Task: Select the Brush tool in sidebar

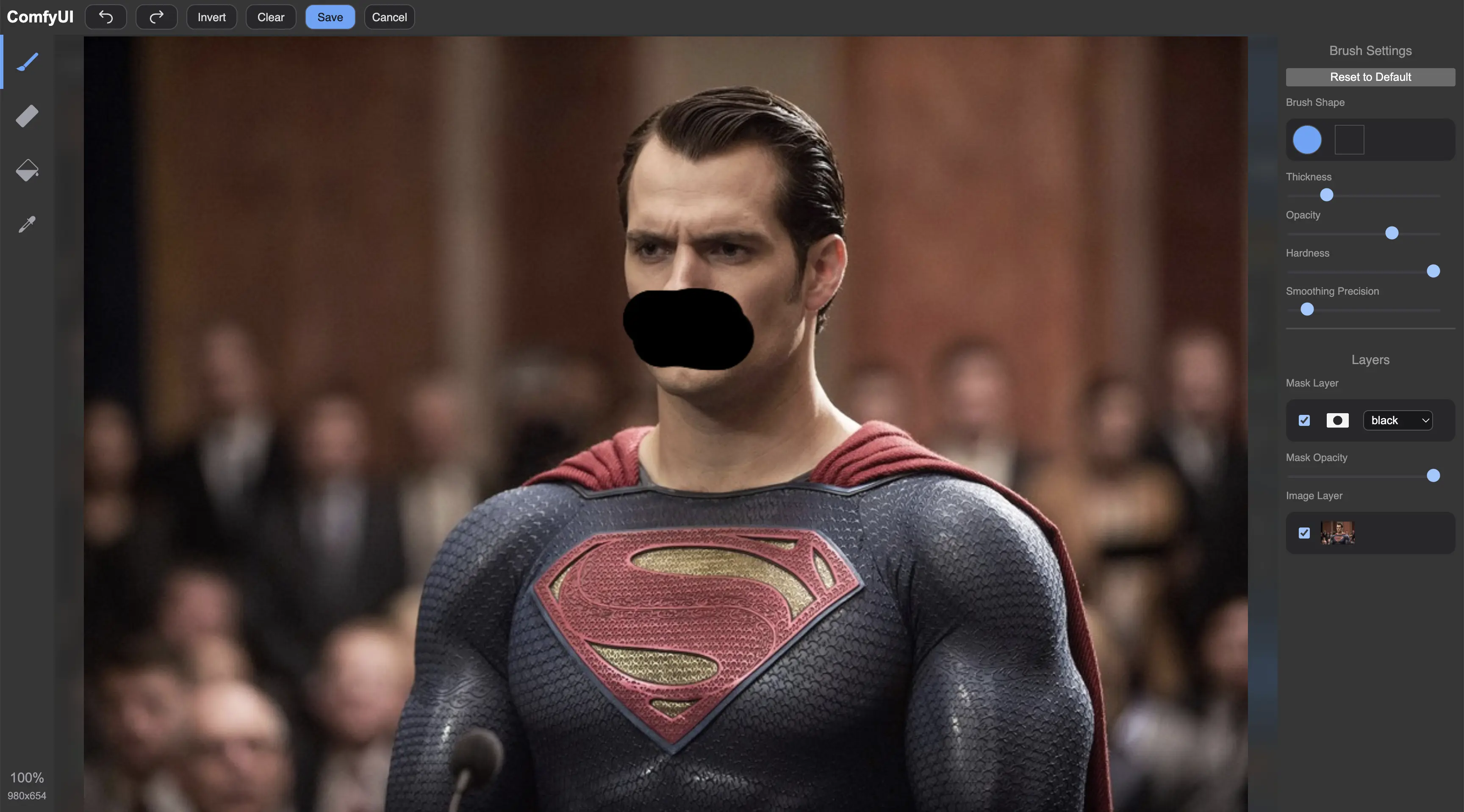Action: [27, 62]
